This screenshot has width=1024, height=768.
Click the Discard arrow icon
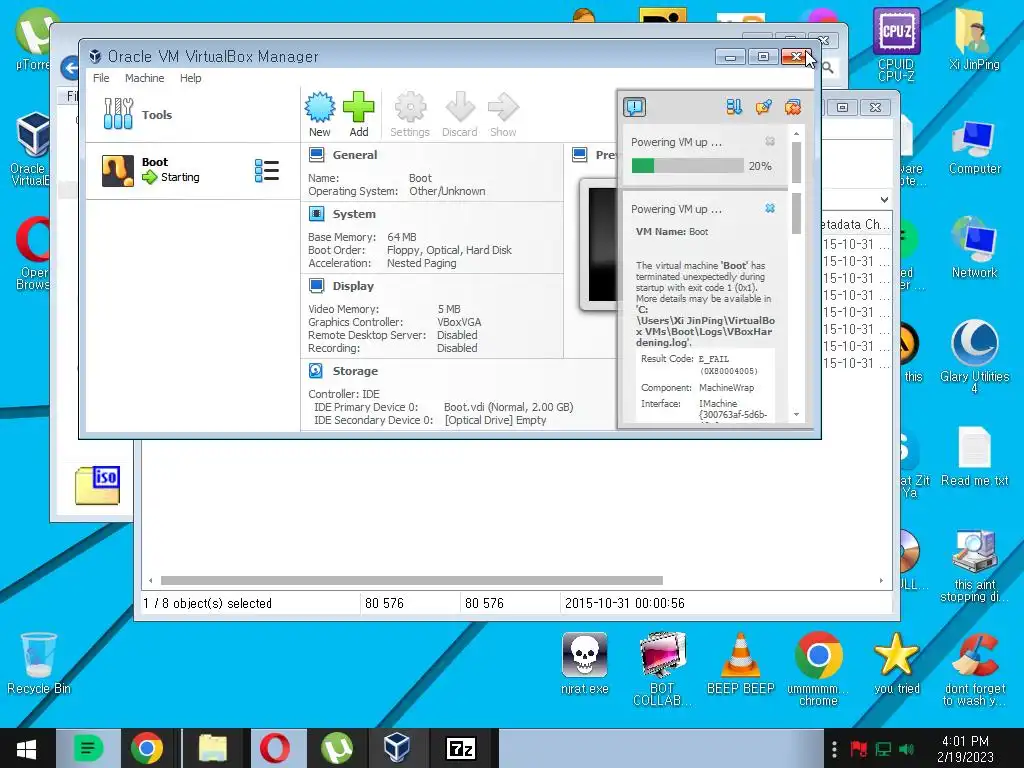460,114
